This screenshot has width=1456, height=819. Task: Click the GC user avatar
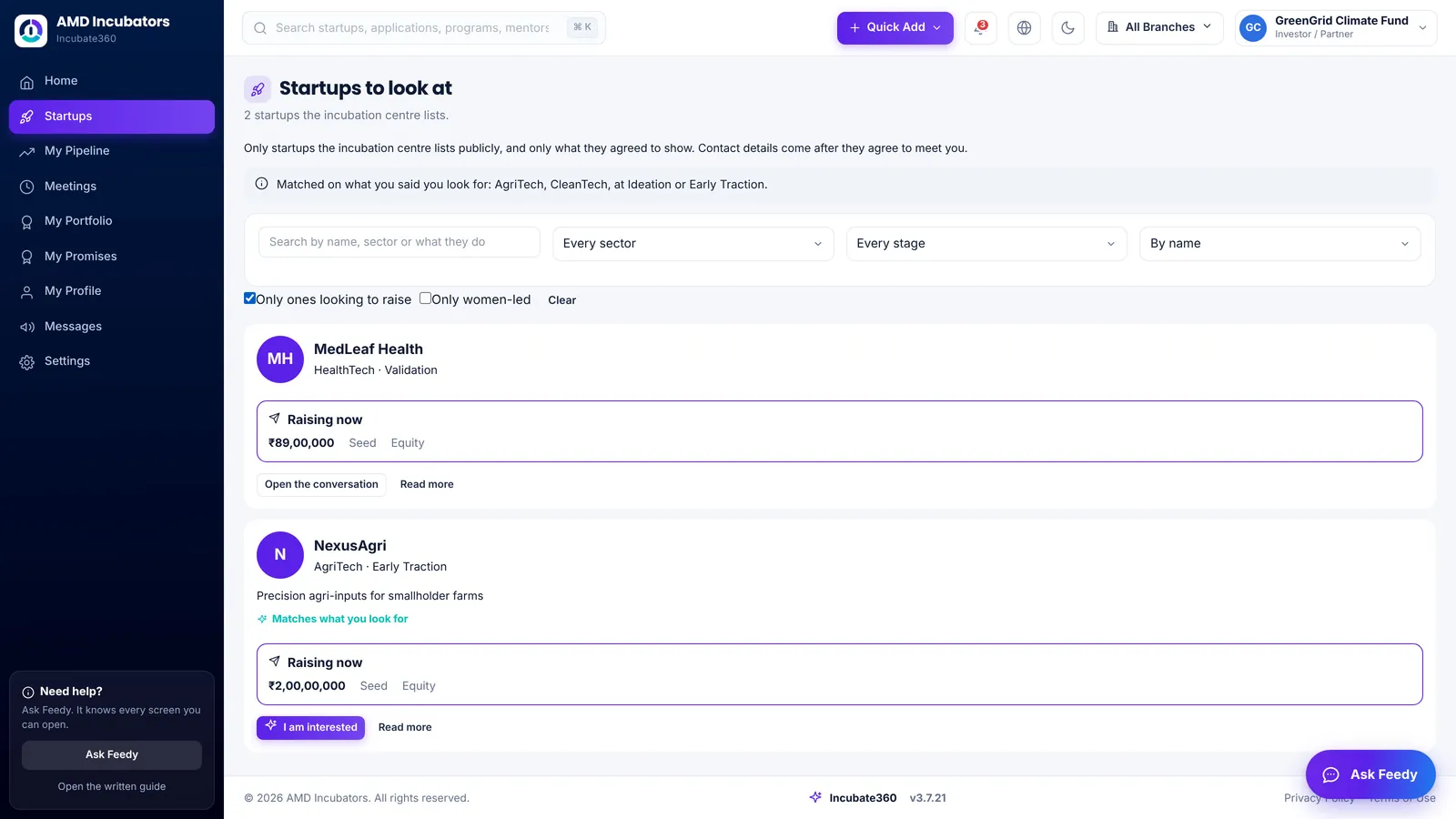click(1253, 27)
